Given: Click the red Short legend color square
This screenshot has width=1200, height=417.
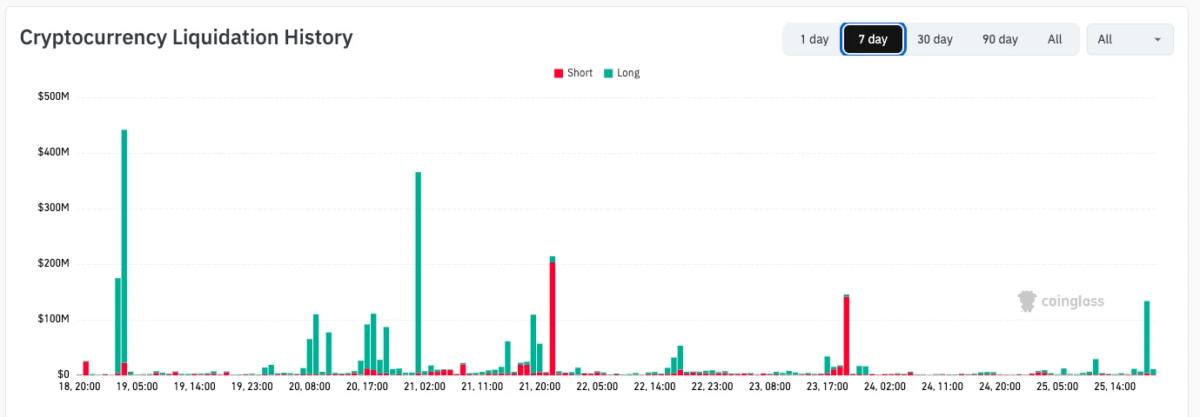Looking at the screenshot, I should pos(558,73).
